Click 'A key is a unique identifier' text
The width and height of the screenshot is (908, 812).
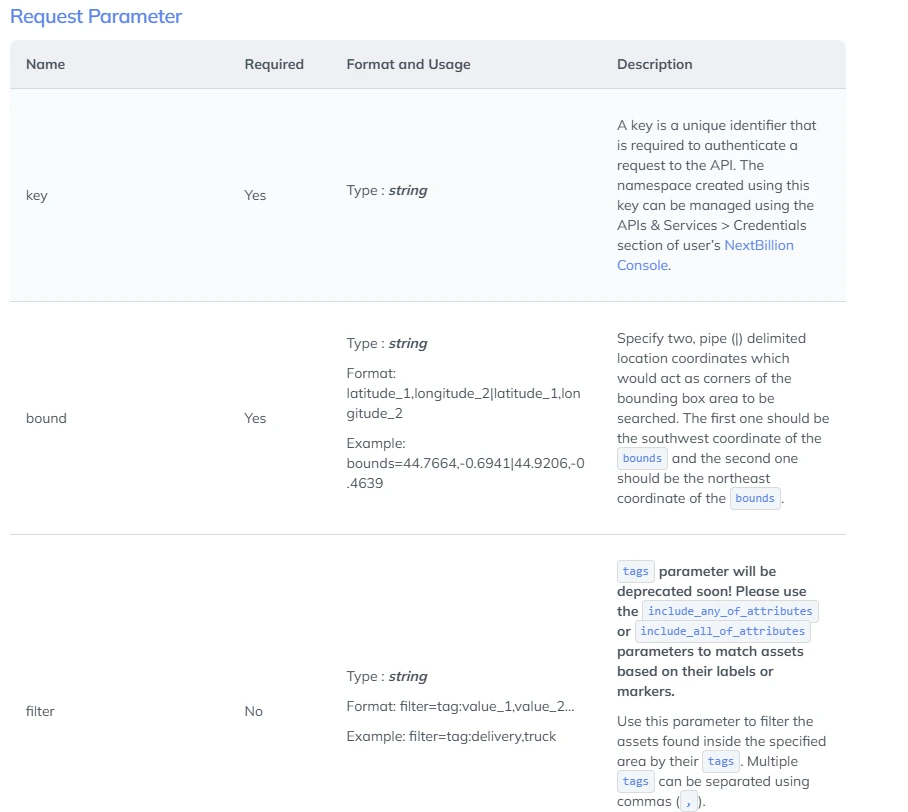click(701, 126)
